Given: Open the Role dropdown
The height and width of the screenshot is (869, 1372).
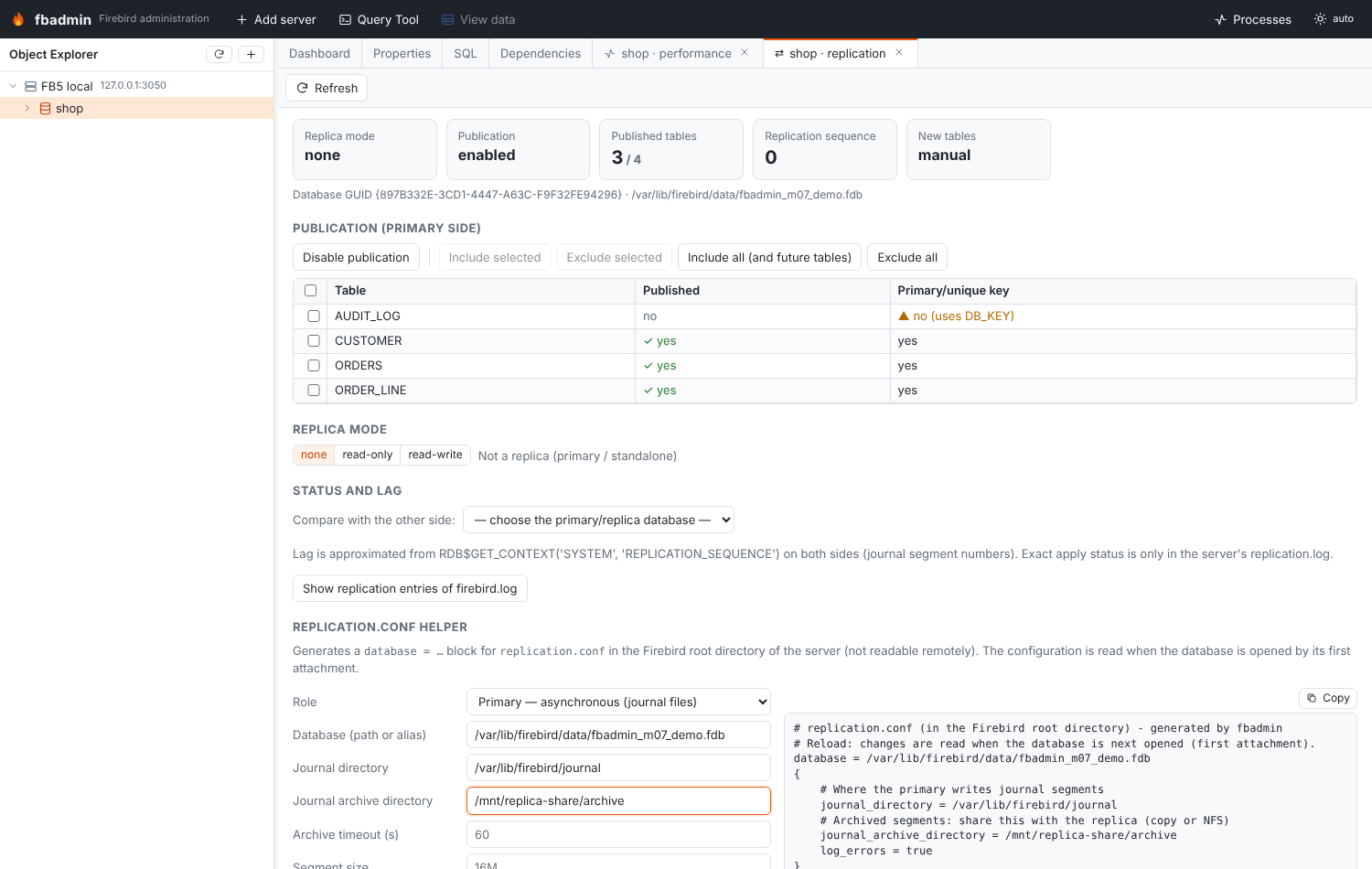Looking at the screenshot, I should [618, 702].
